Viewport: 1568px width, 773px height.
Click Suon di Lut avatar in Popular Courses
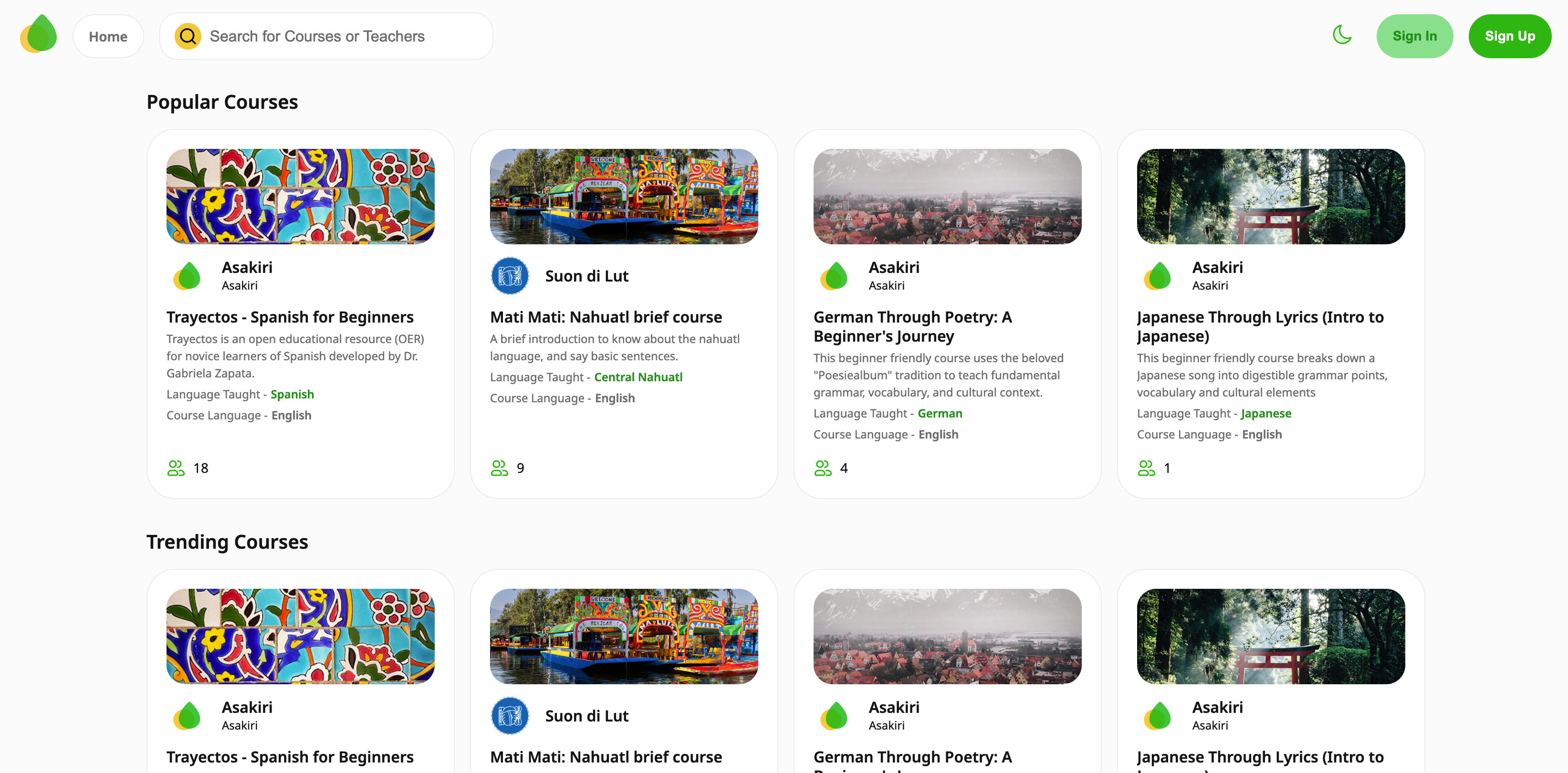[x=510, y=276]
